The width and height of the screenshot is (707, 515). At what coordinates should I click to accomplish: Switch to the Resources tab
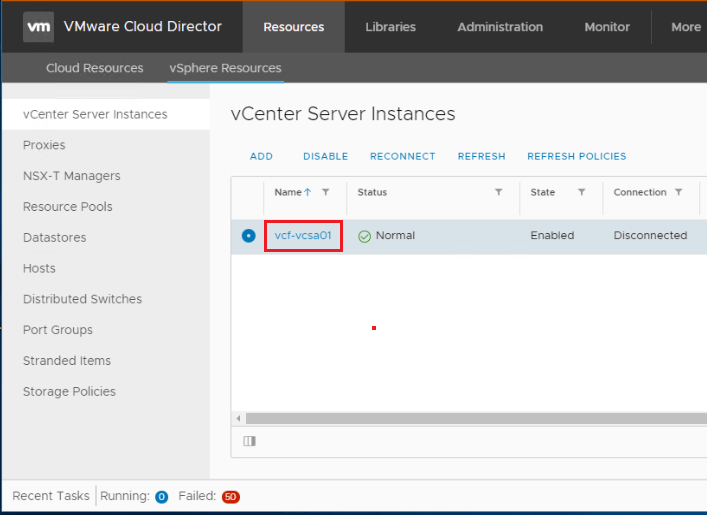[x=294, y=27]
